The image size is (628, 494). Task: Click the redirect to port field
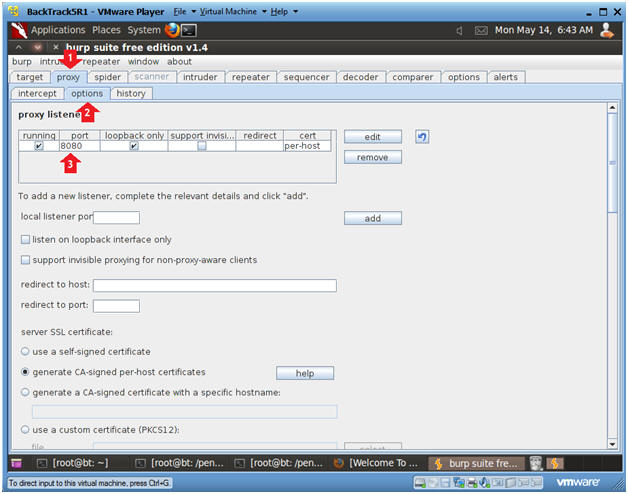[x=116, y=306]
